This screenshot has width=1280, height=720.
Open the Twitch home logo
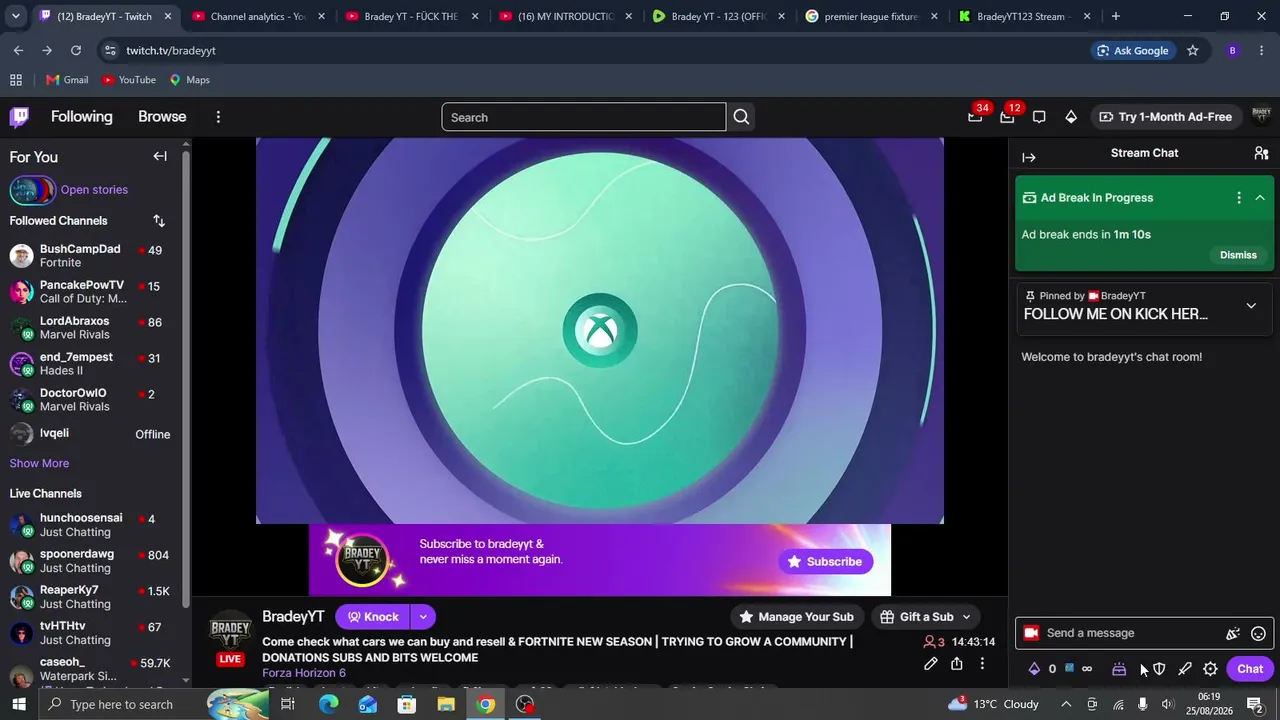[x=19, y=117]
